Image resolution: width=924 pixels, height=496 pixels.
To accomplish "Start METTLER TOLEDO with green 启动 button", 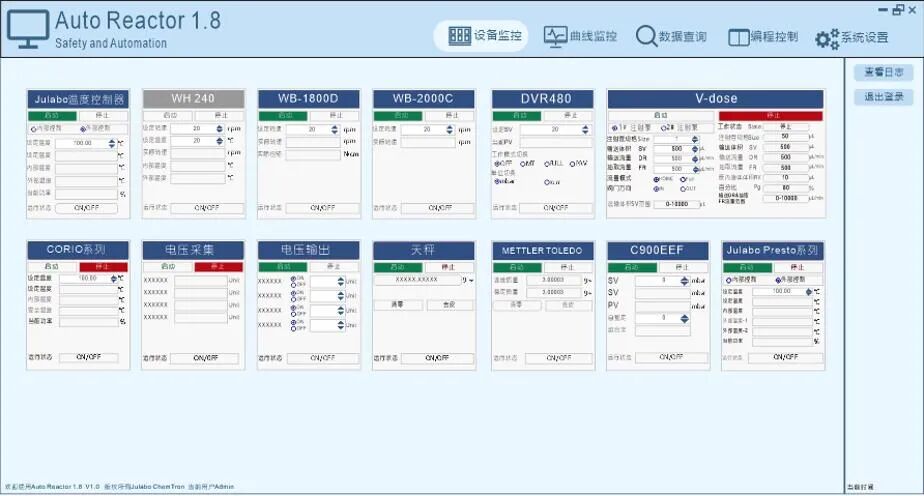I will (x=517, y=267).
